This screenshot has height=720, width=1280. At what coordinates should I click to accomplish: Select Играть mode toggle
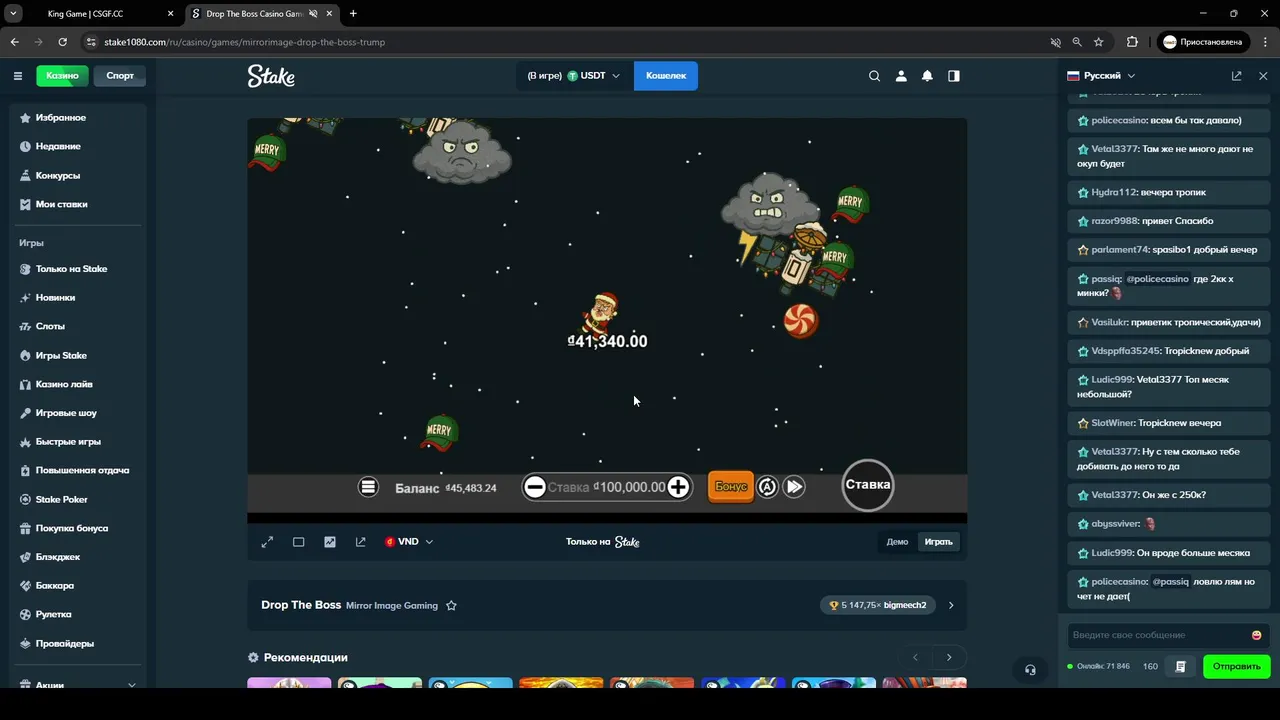938,542
